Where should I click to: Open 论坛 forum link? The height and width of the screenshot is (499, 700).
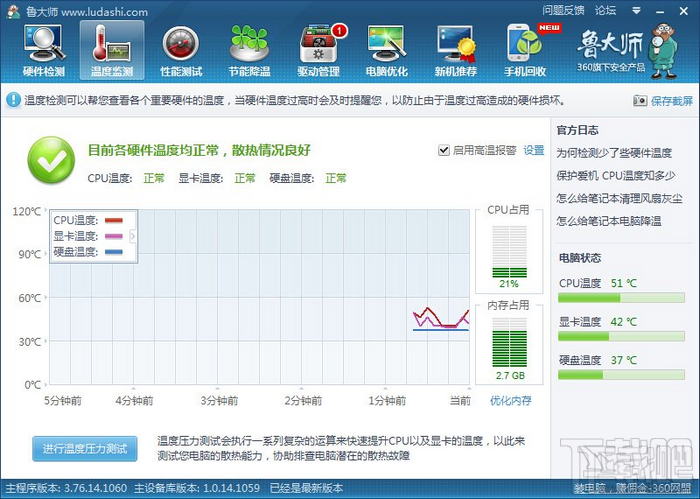point(605,10)
